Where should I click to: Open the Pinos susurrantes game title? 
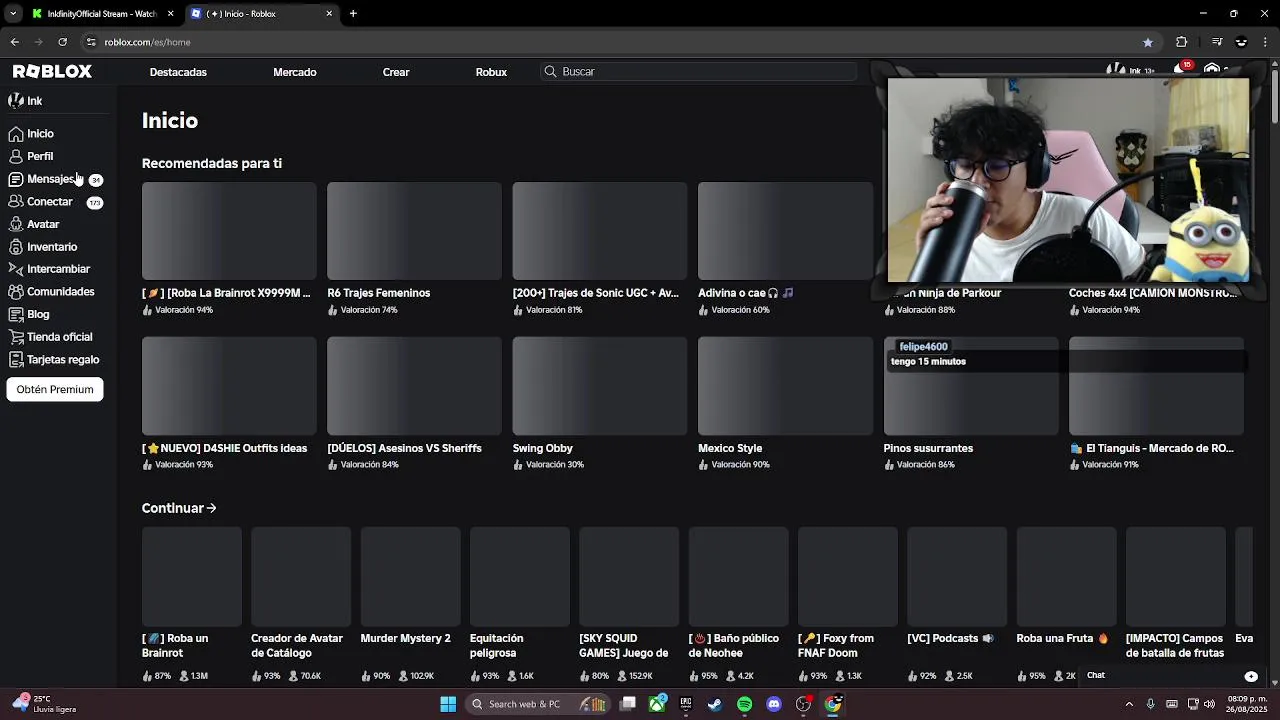click(x=928, y=448)
